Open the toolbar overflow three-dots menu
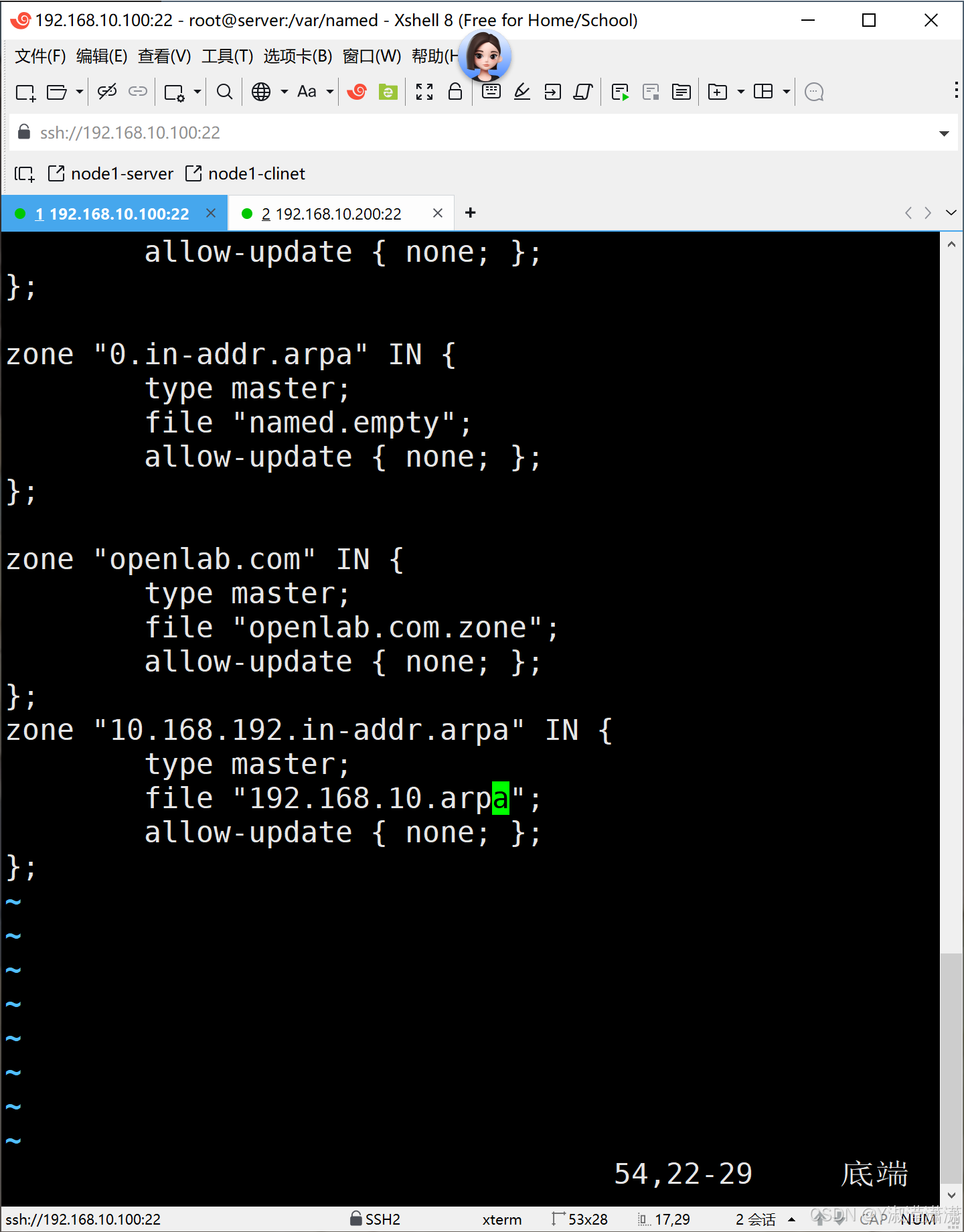Viewport: 964px width, 1232px height. click(x=956, y=90)
